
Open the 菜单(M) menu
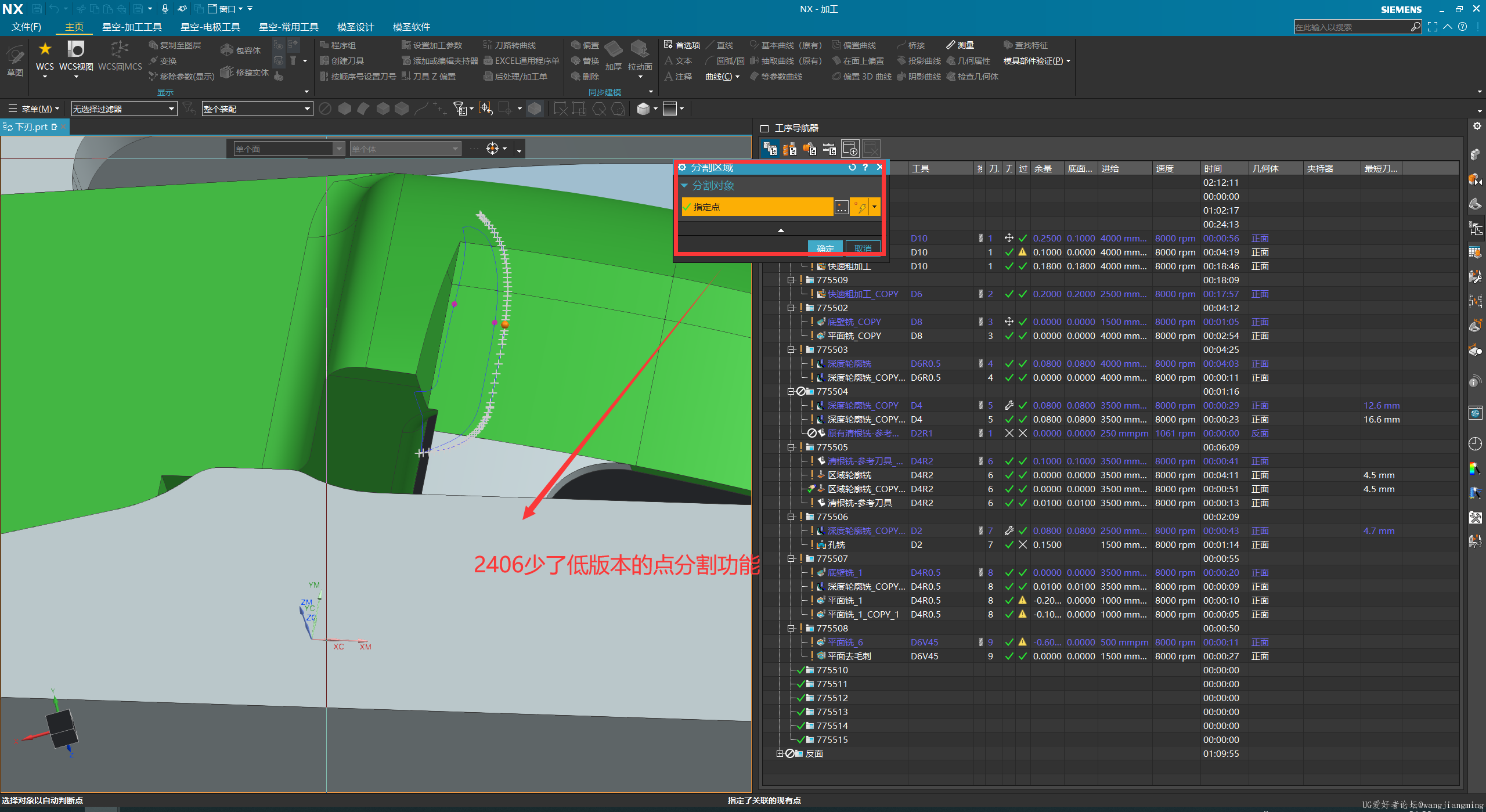(34, 109)
